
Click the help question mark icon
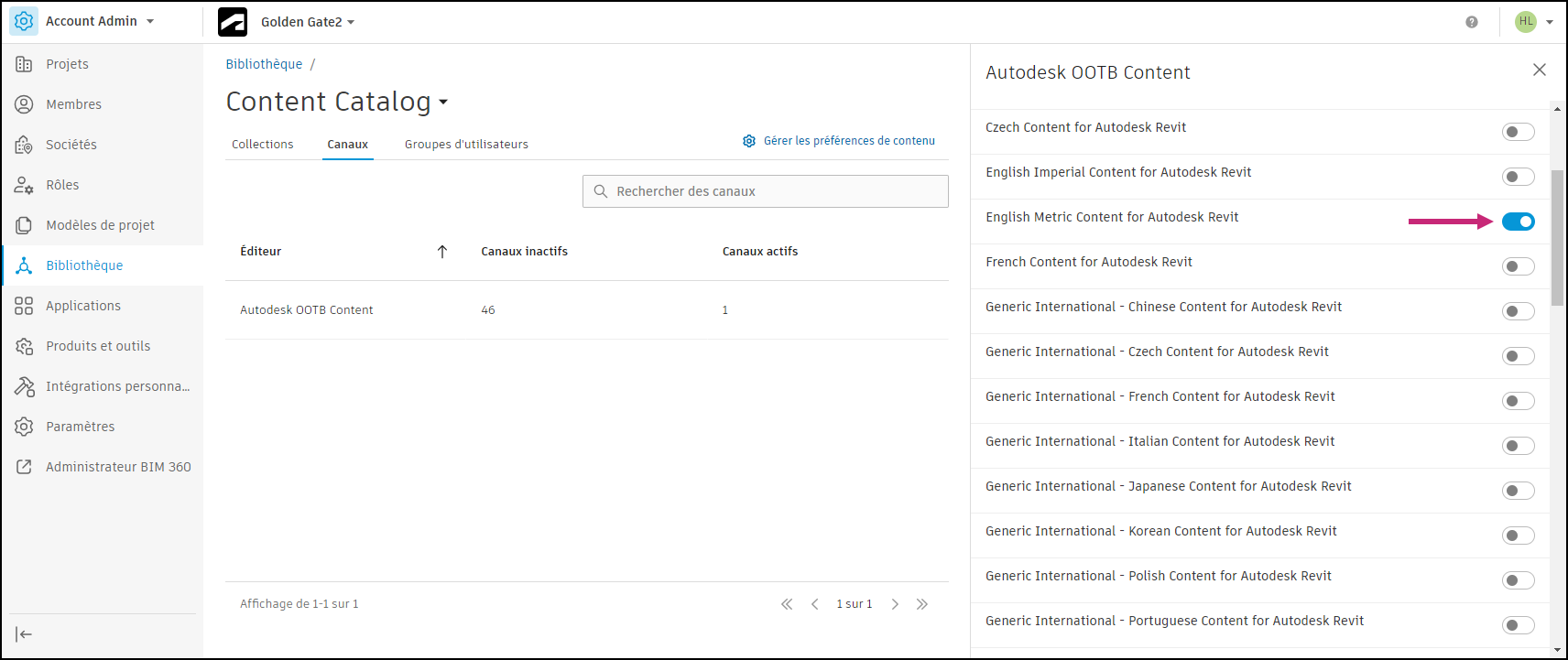(x=1471, y=22)
